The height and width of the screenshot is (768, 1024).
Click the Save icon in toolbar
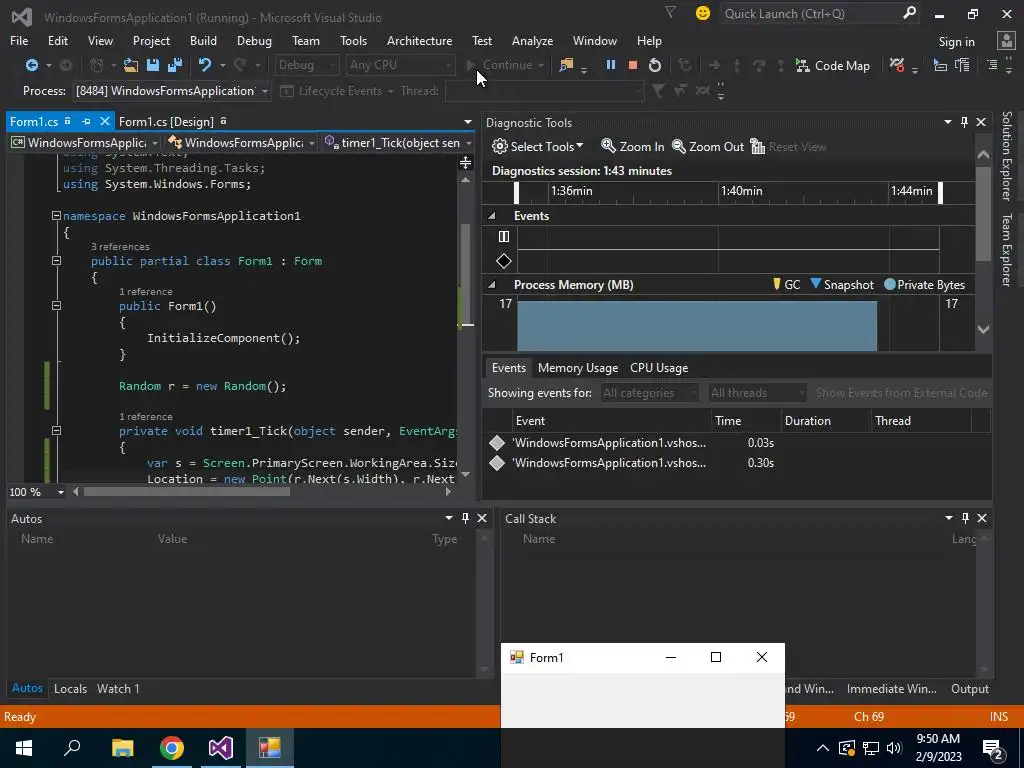point(153,65)
